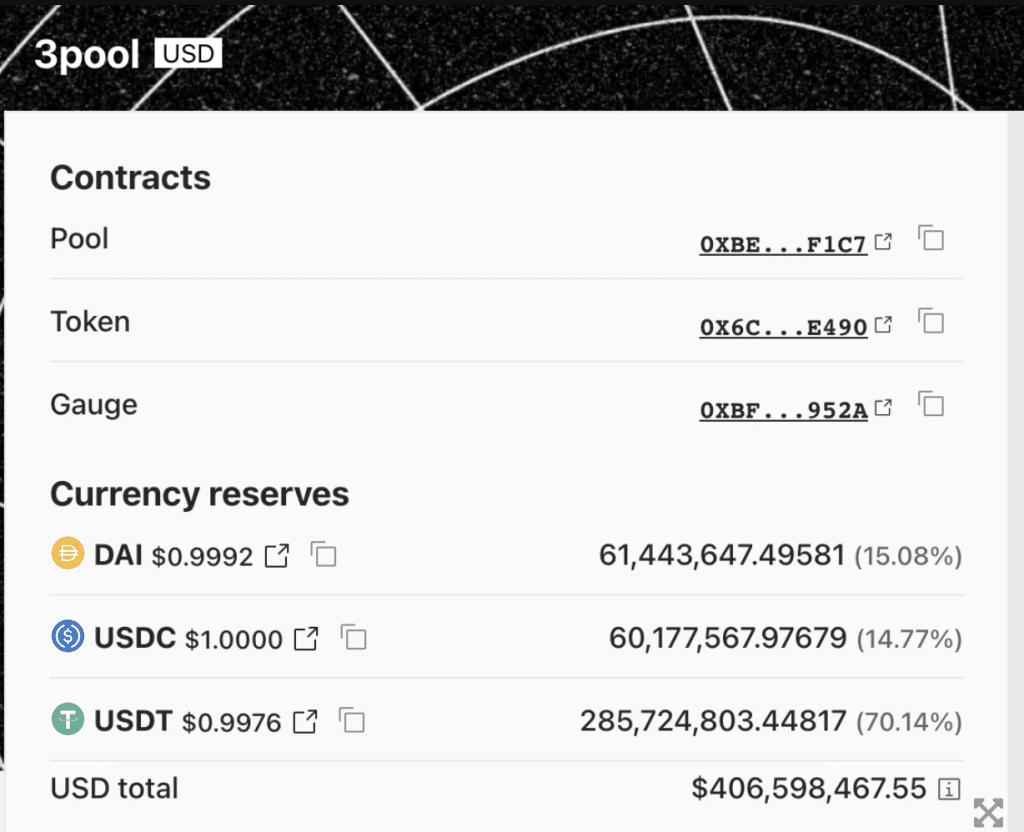
Task: Click the DAI token name
Action: pos(118,555)
